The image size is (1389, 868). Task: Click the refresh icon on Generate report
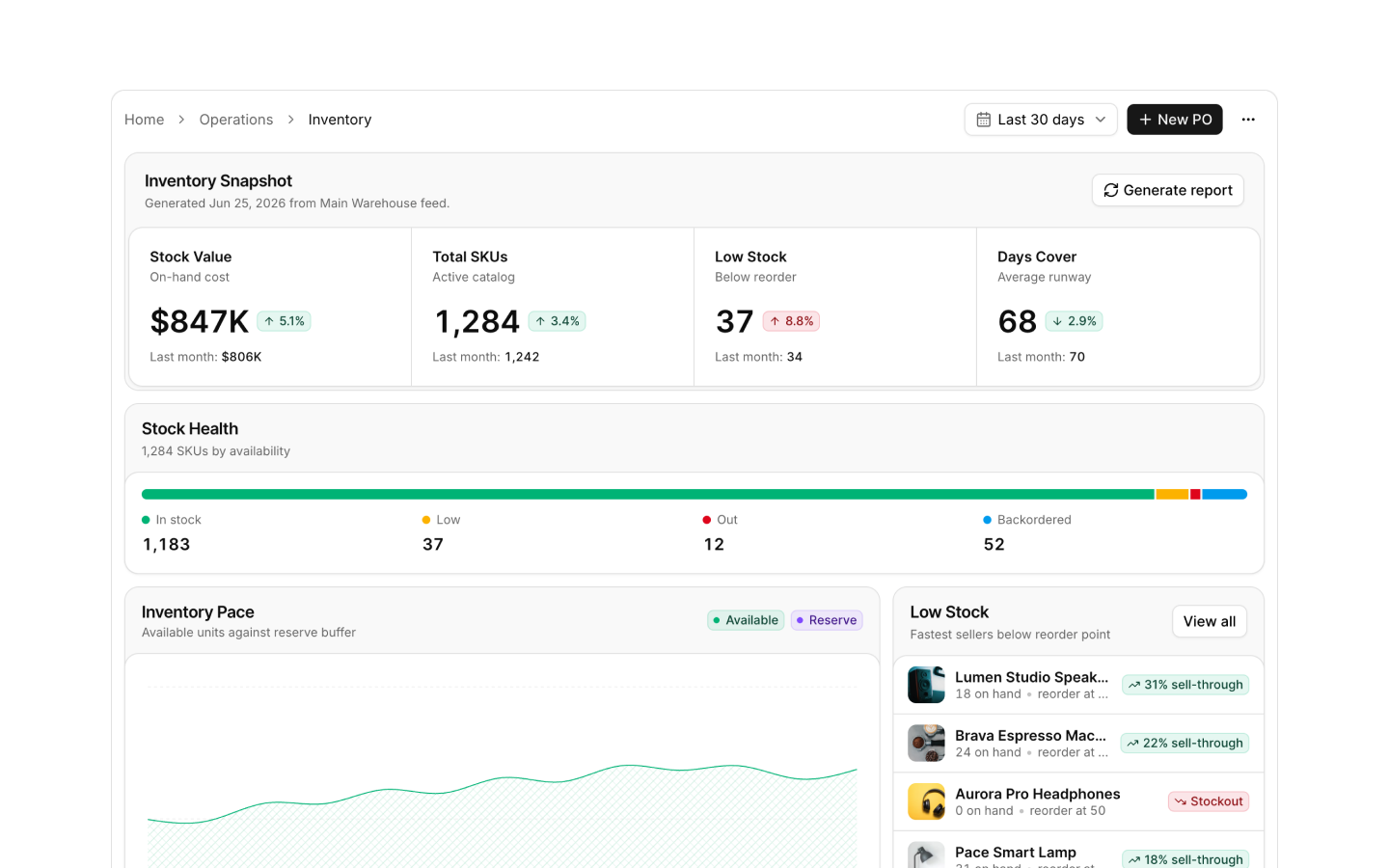point(1111,190)
